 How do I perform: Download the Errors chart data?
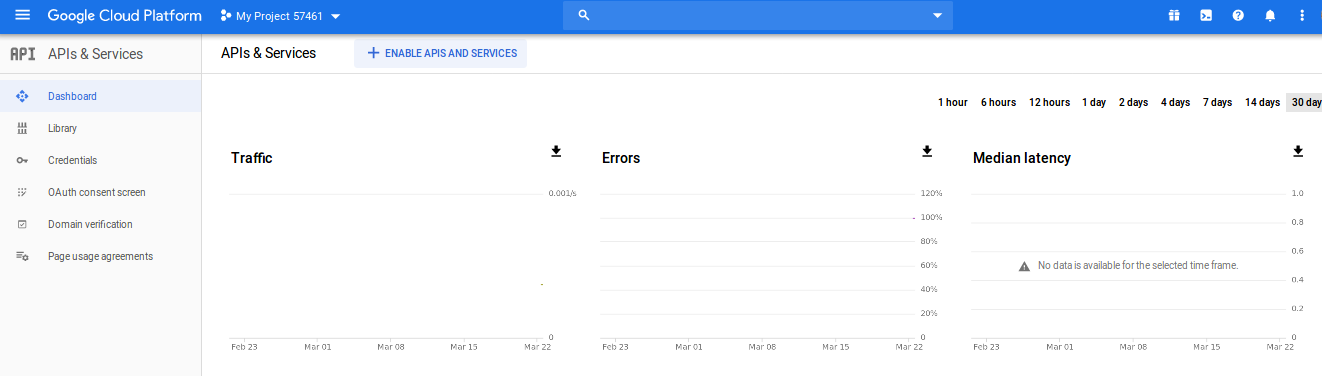[927, 151]
